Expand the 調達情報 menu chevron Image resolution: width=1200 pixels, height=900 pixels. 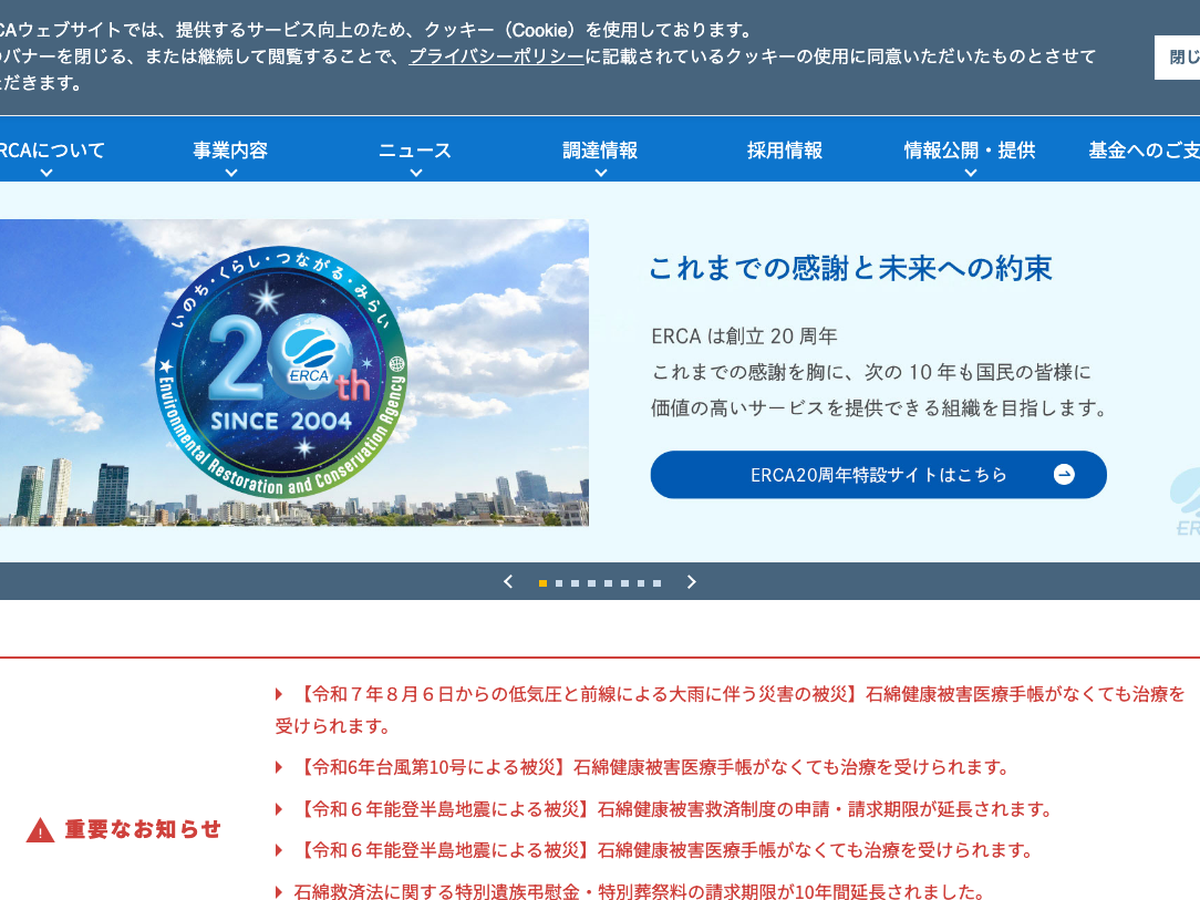pyautogui.click(x=600, y=173)
